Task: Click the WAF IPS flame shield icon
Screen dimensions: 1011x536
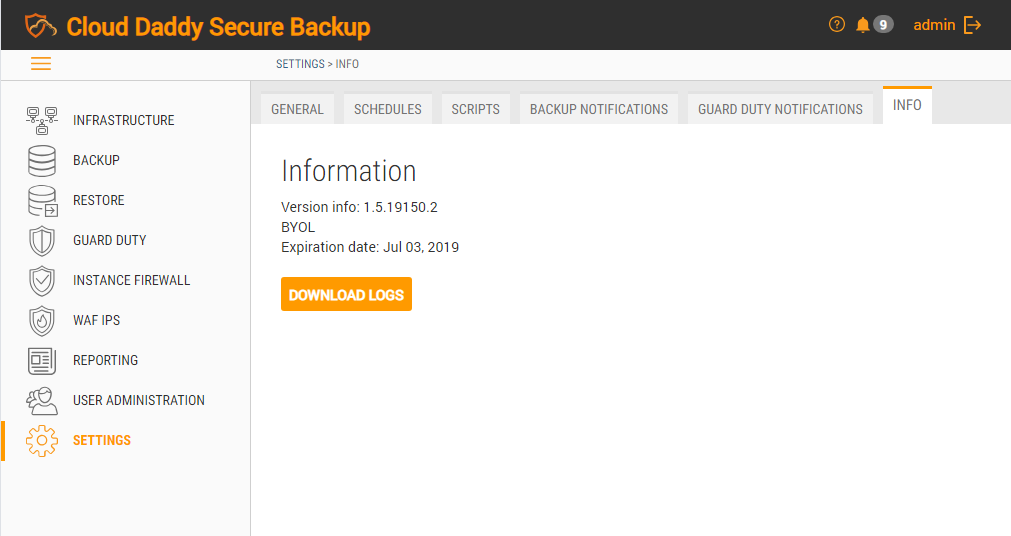Action: point(42,321)
